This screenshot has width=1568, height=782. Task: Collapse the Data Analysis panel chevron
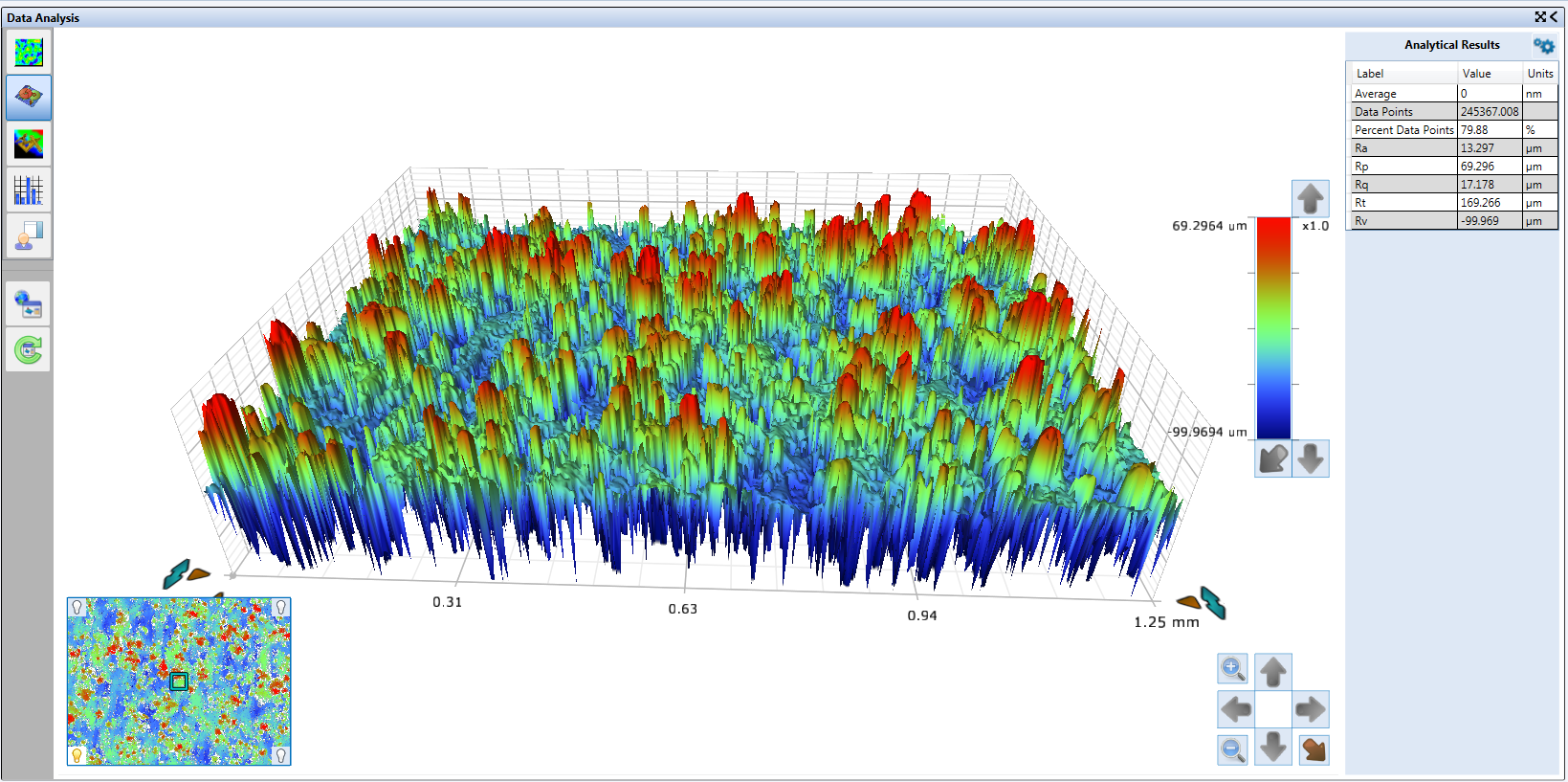point(1554,17)
